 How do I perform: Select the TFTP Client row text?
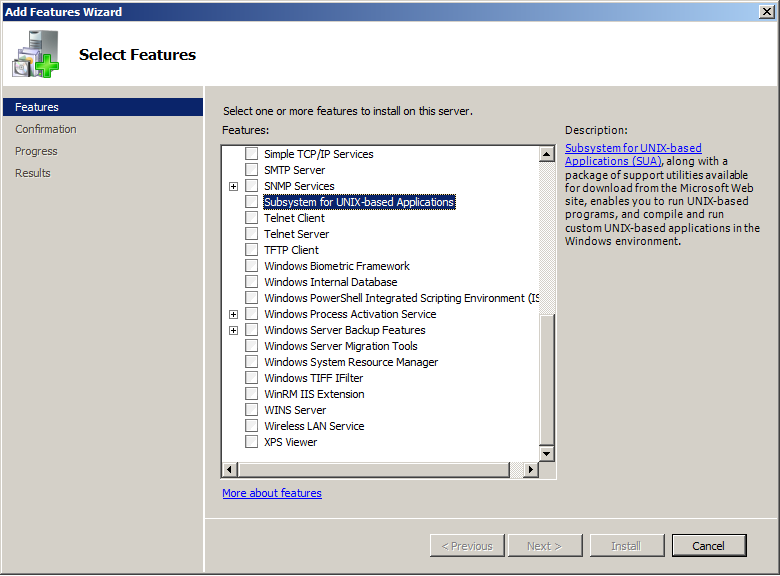(x=291, y=250)
